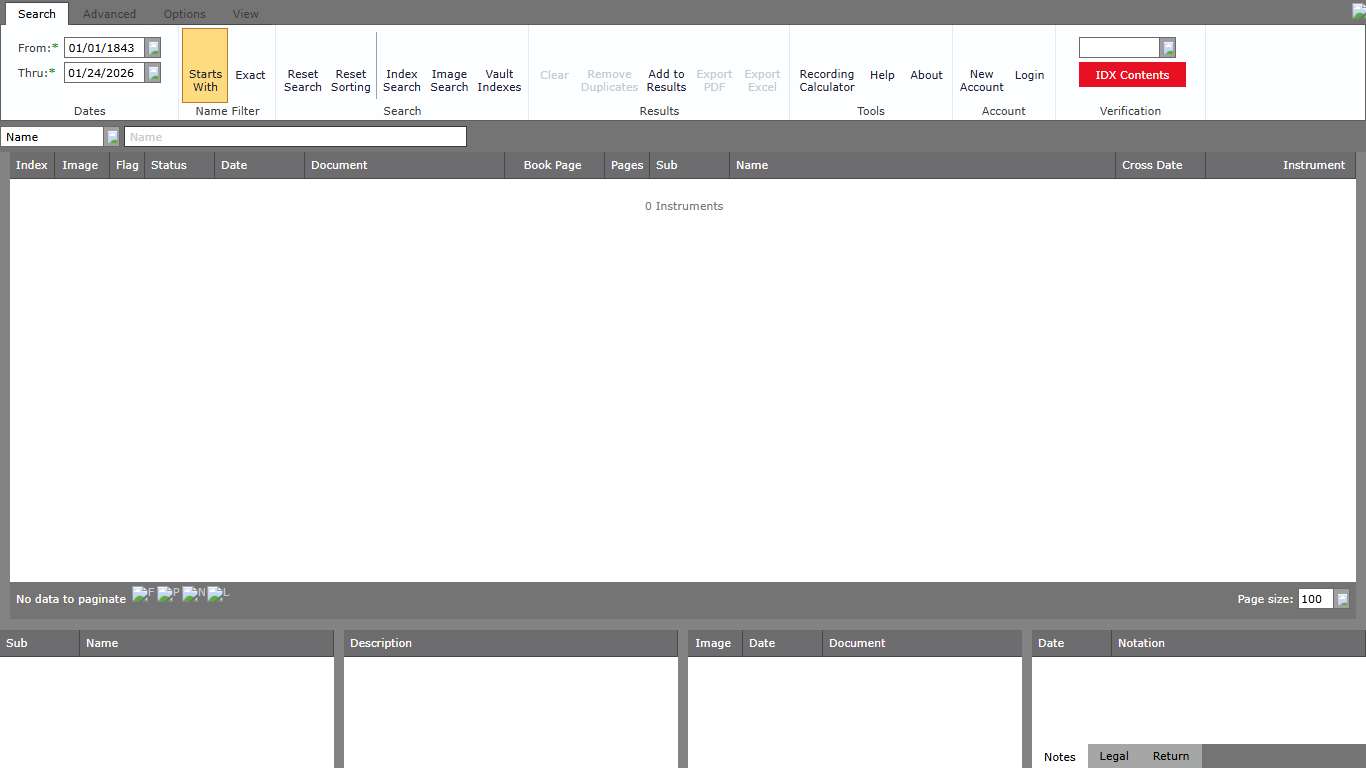Viewport: 1366px width, 768px height.
Task: Open the From date calendar picker
Action: tap(153, 48)
